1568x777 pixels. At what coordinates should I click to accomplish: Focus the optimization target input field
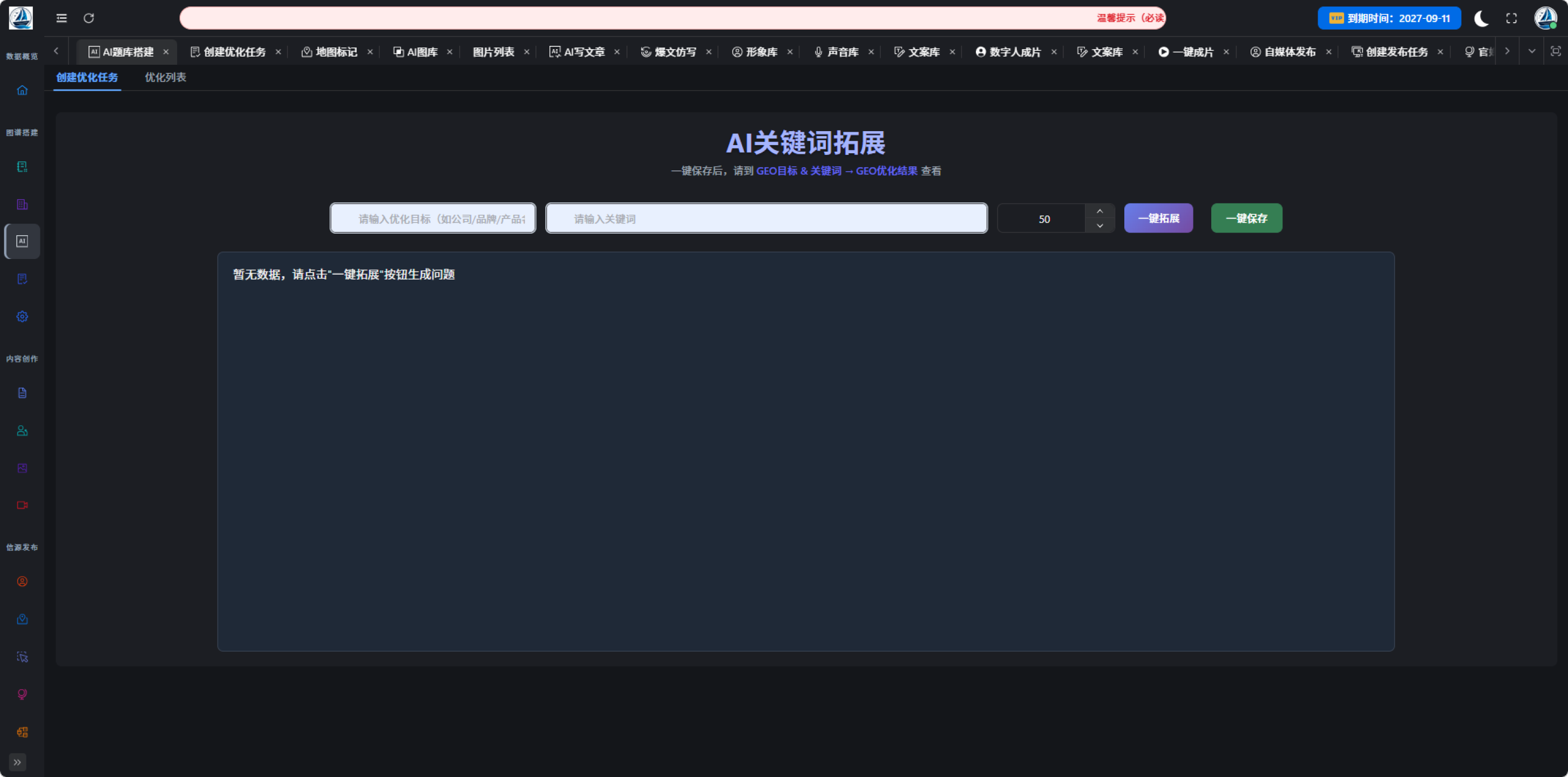tap(433, 219)
